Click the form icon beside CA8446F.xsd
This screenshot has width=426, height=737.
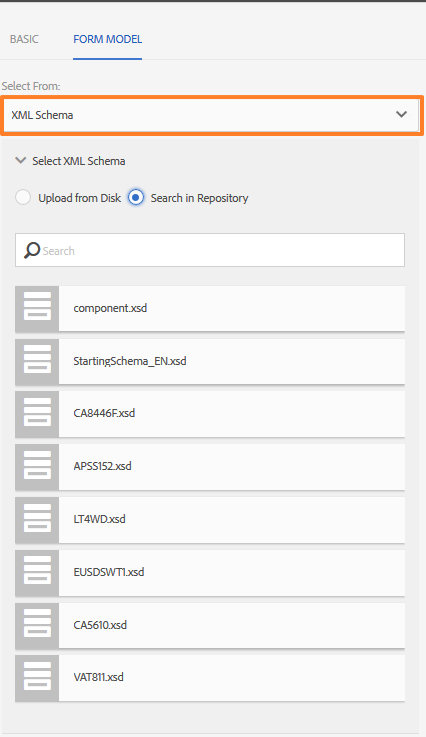(x=37, y=414)
